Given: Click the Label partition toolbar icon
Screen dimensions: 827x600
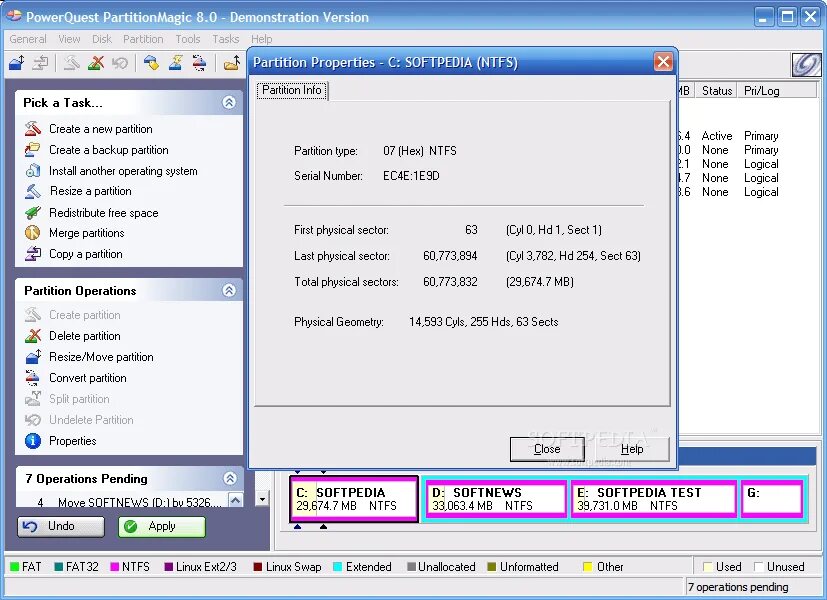Looking at the screenshot, I should [x=151, y=63].
